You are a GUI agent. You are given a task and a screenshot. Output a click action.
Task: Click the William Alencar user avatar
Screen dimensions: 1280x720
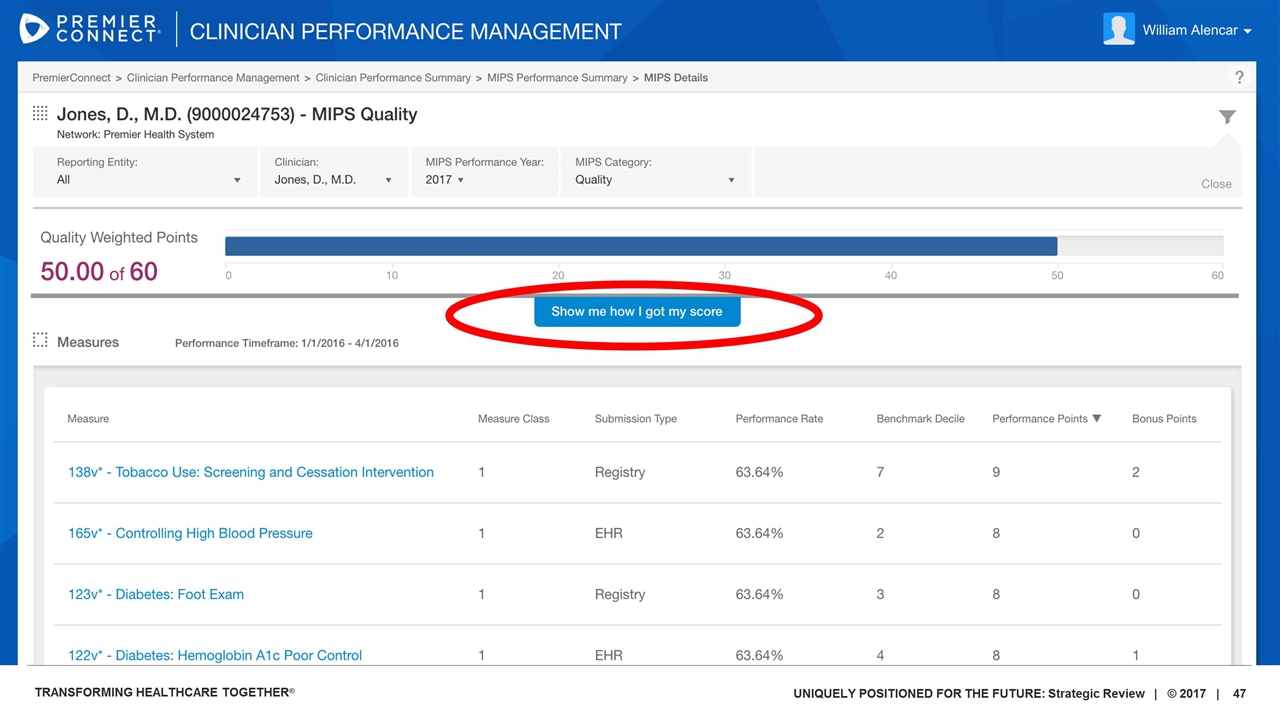pyautogui.click(x=1118, y=29)
